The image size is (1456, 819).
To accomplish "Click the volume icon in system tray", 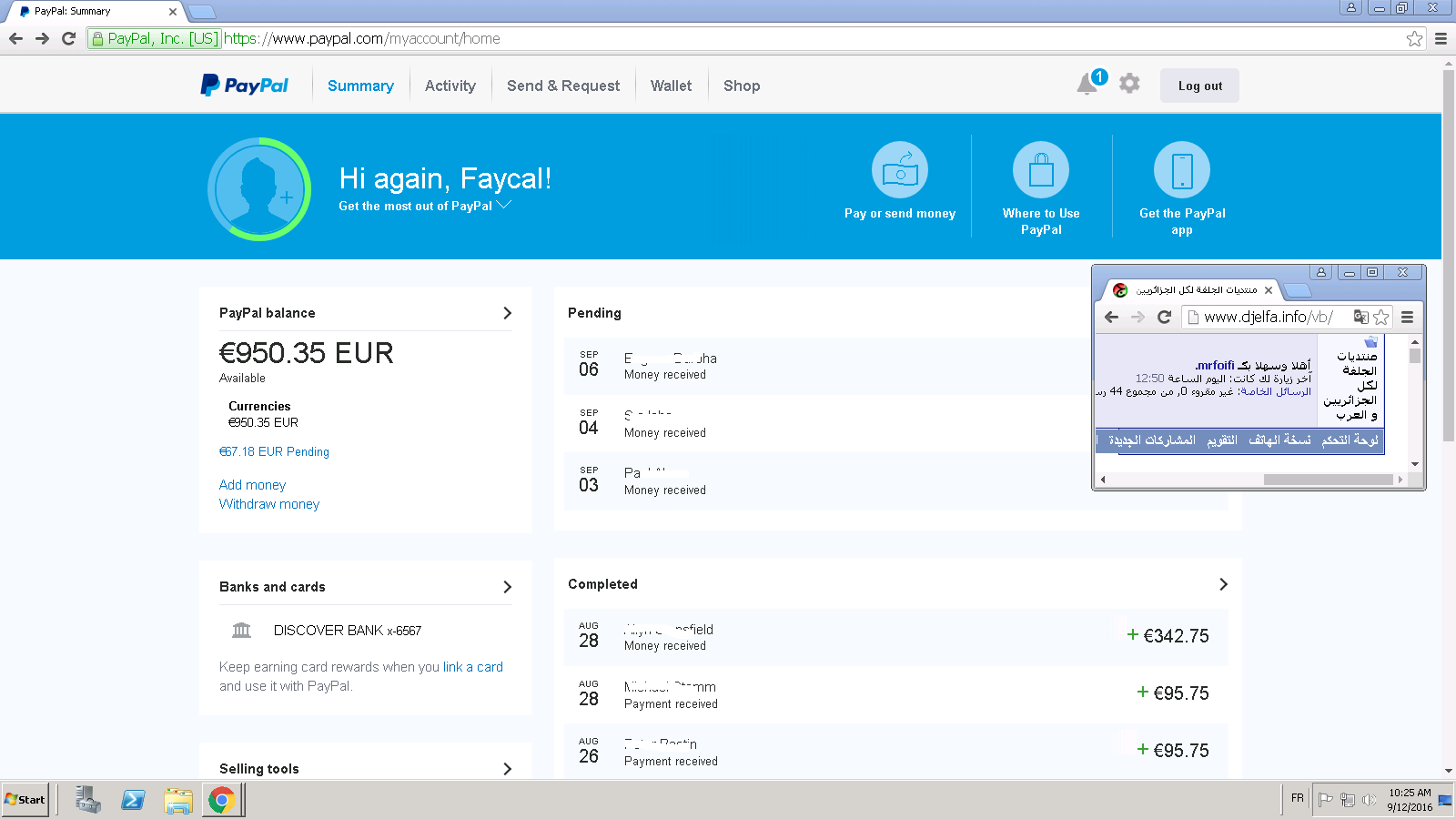I will [1369, 800].
